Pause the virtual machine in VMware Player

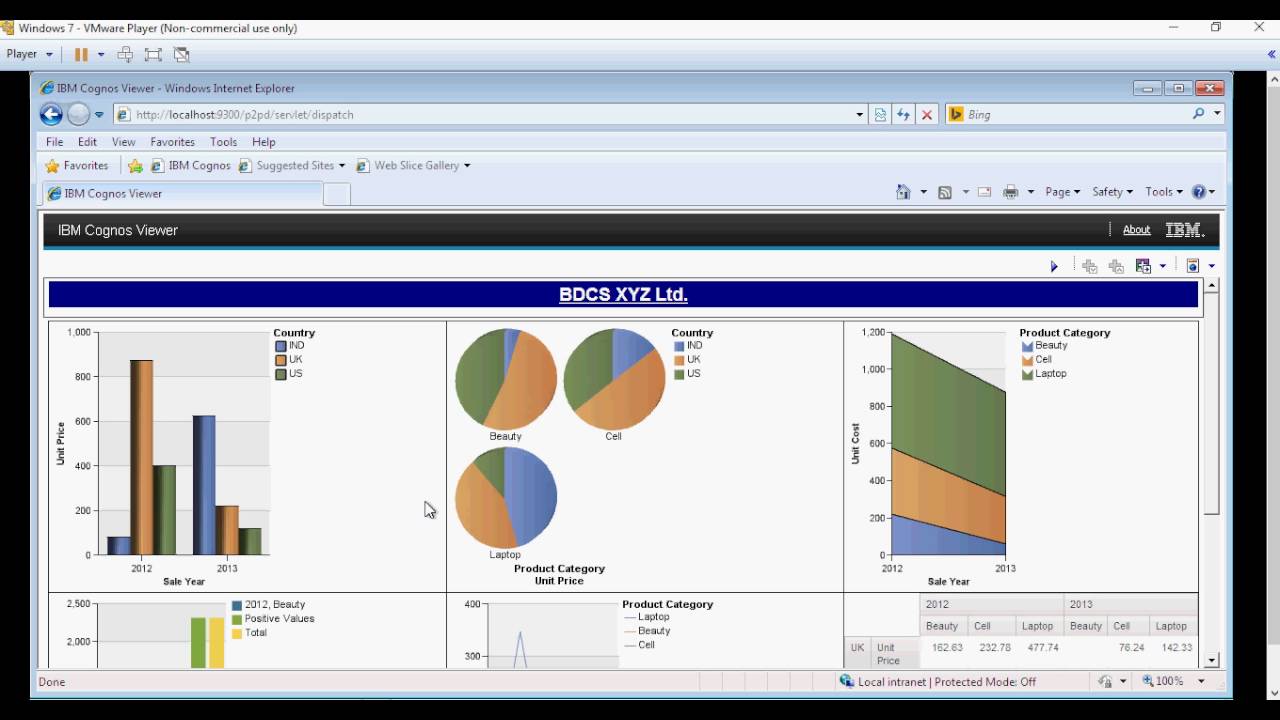pyautogui.click(x=81, y=54)
